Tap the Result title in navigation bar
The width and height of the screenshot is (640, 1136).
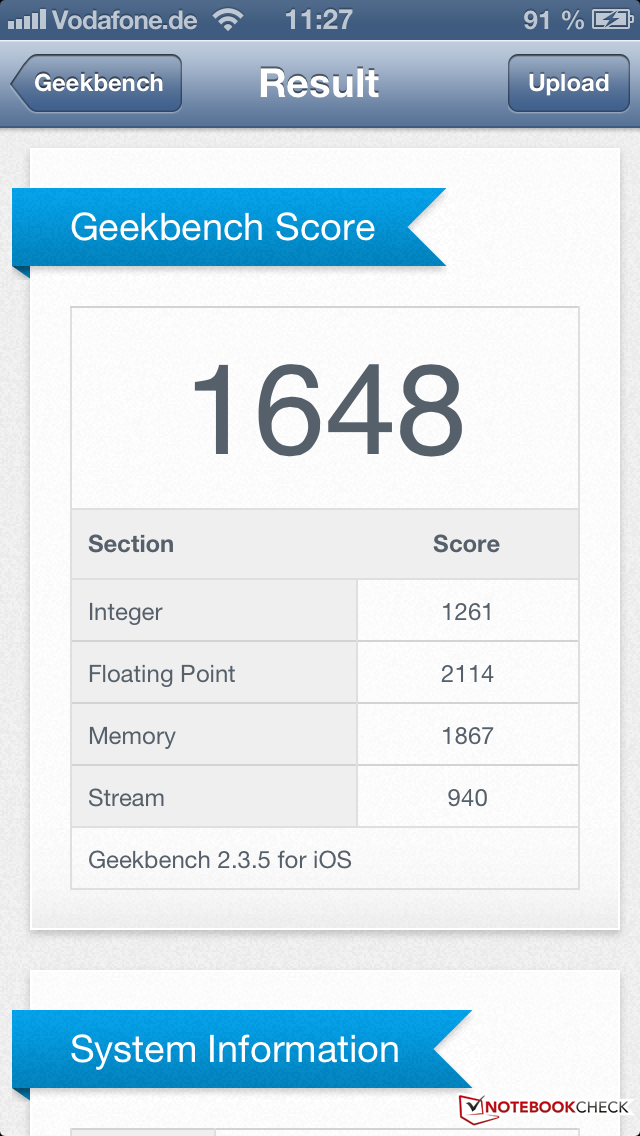(319, 83)
